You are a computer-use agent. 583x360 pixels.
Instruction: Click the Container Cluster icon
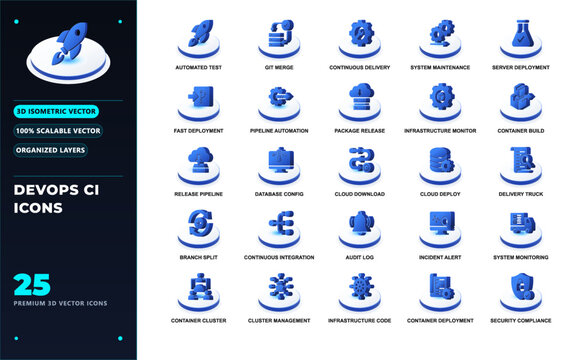click(x=199, y=291)
